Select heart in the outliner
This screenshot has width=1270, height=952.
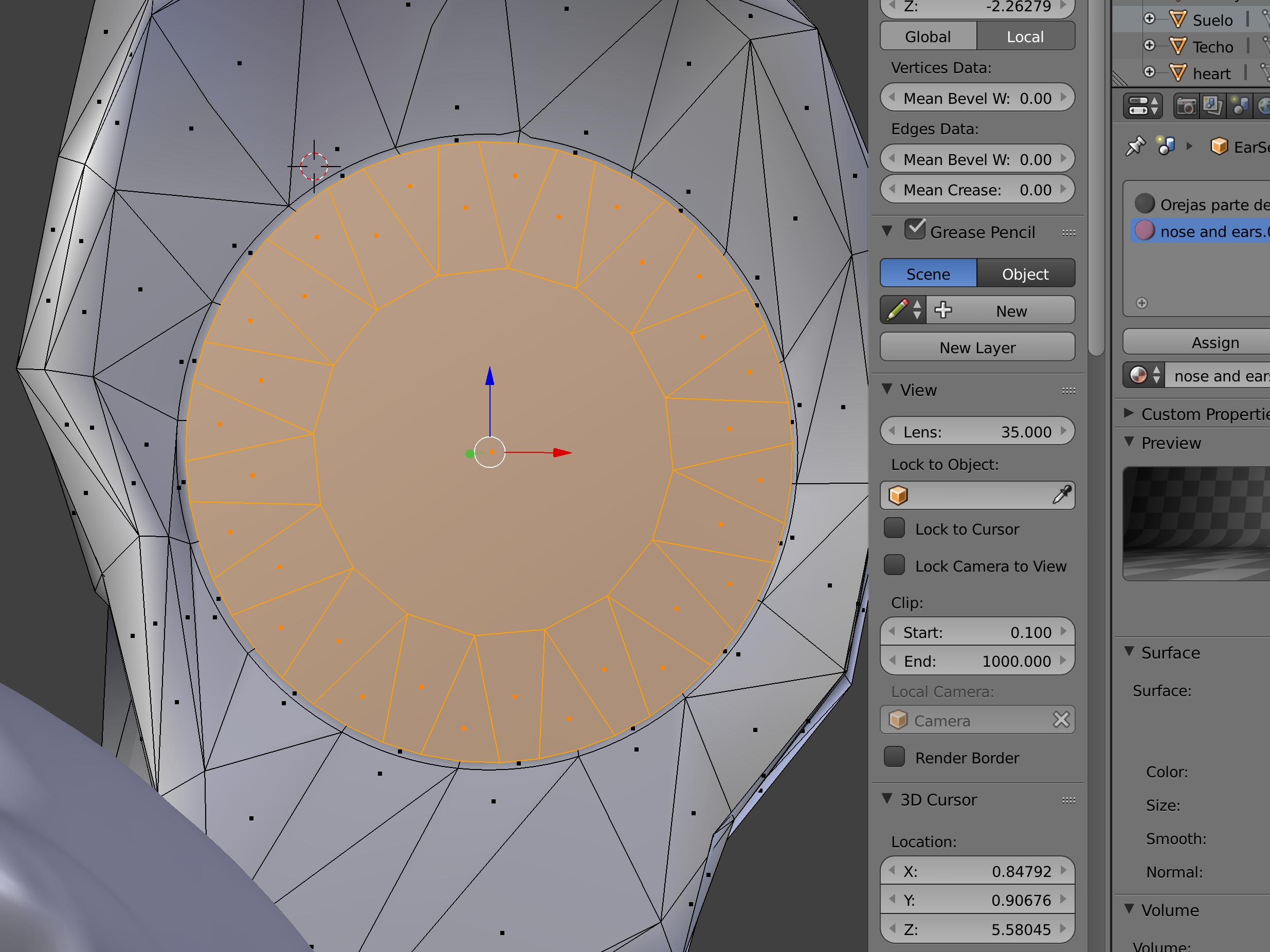click(1211, 74)
